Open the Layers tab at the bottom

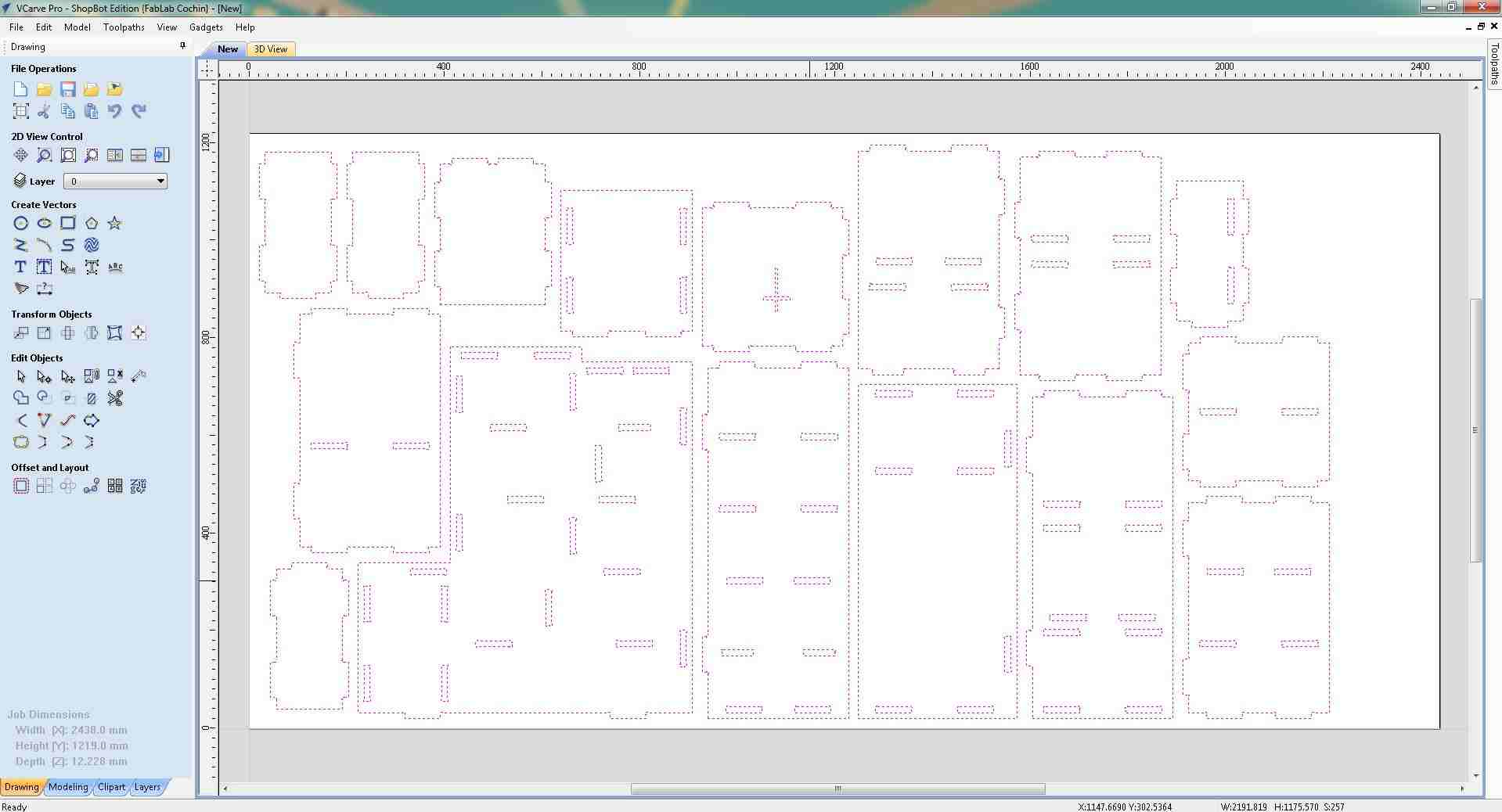click(x=146, y=788)
